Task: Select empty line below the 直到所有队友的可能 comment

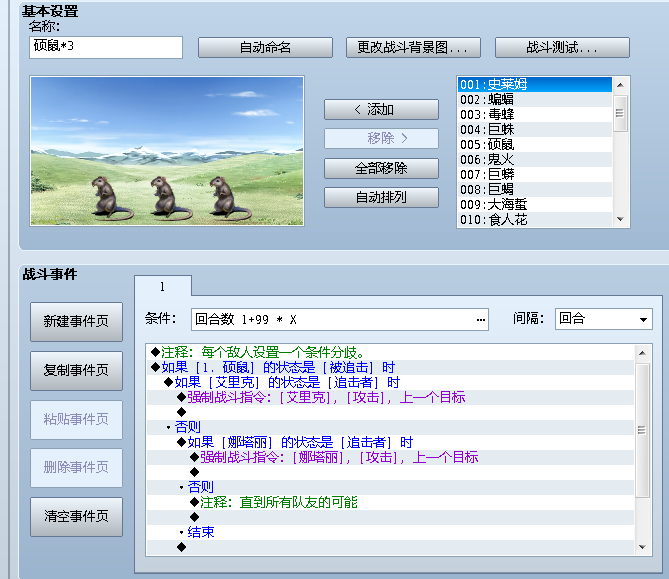Action: [390, 517]
